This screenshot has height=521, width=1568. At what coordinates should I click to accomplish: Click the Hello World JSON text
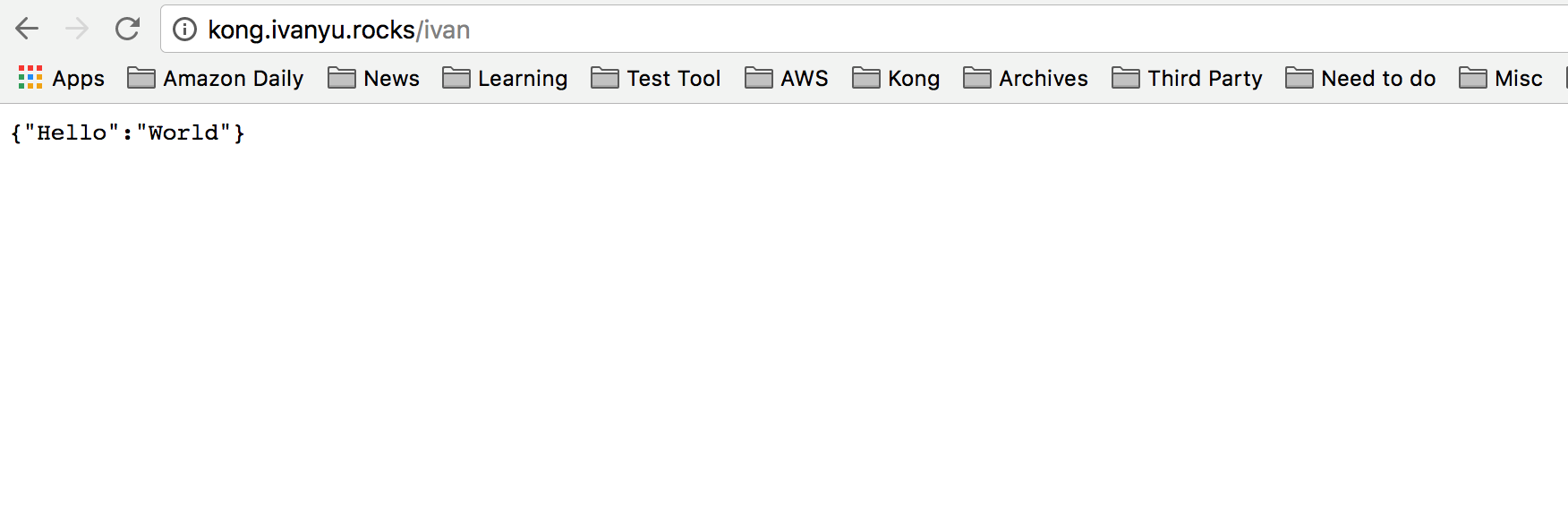(127, 132)
